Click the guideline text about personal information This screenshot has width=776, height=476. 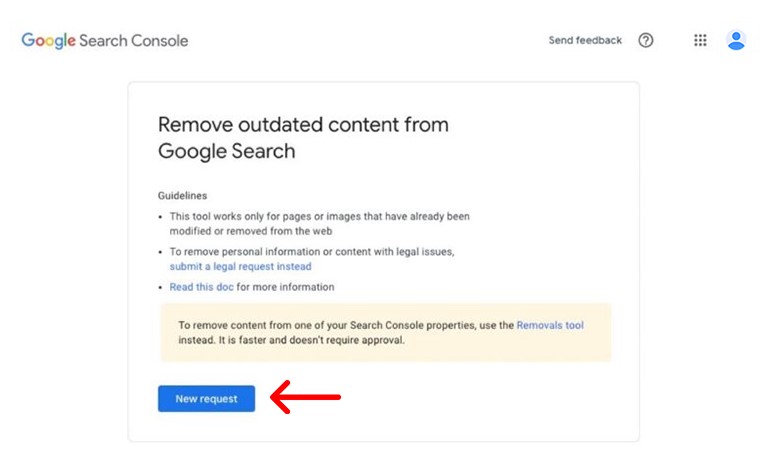point(312,251)
